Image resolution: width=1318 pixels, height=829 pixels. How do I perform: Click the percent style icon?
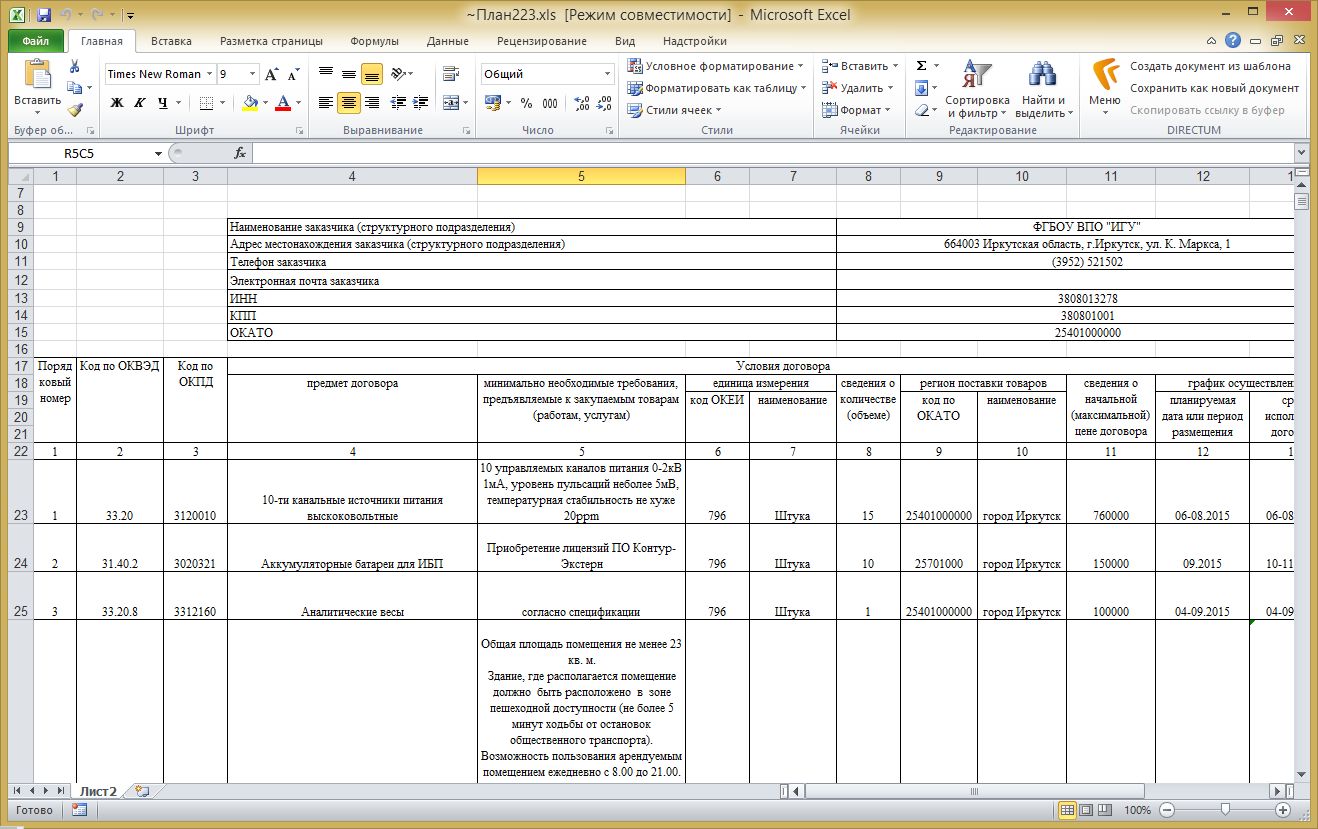[x=527, y=103]
